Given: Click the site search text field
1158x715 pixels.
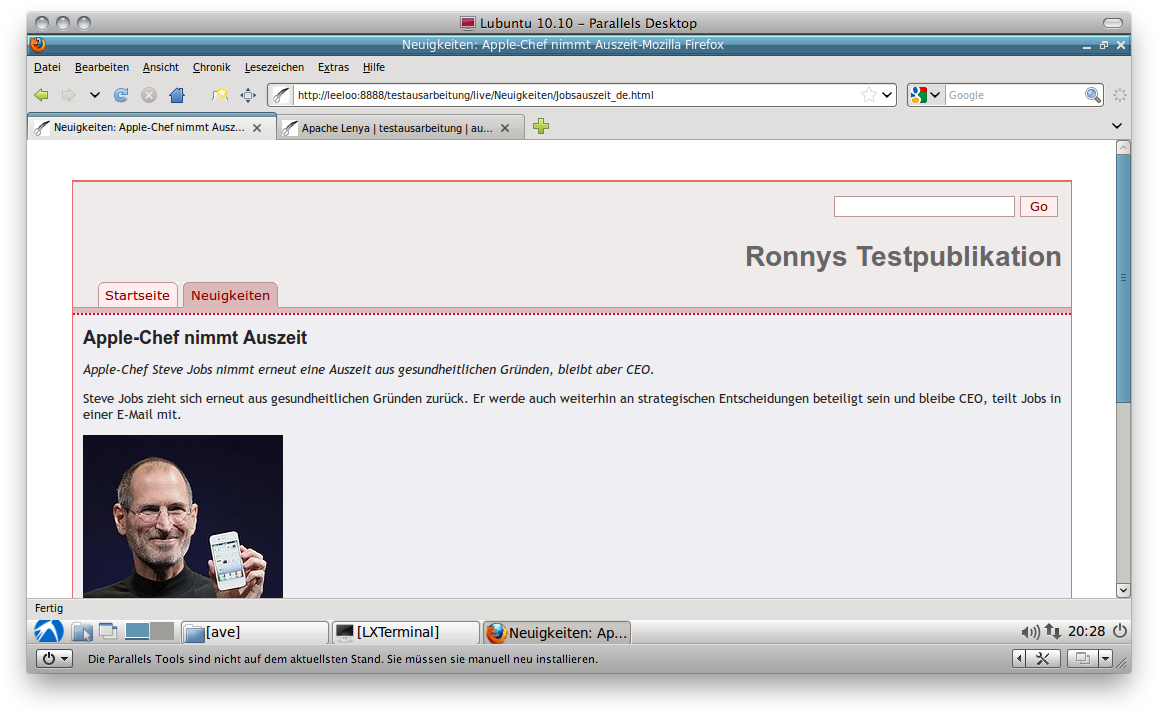Looking at the screenshot, I should click(924, 206).
